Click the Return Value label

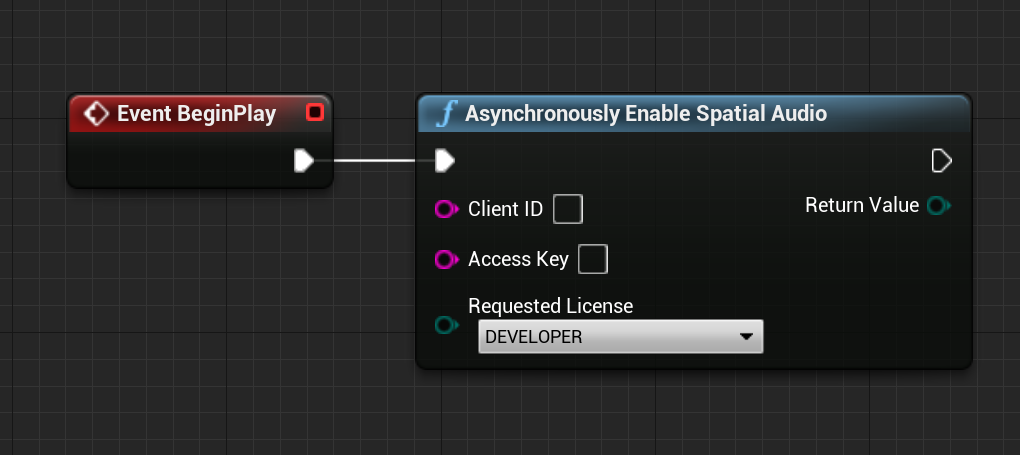click(861, 206)
